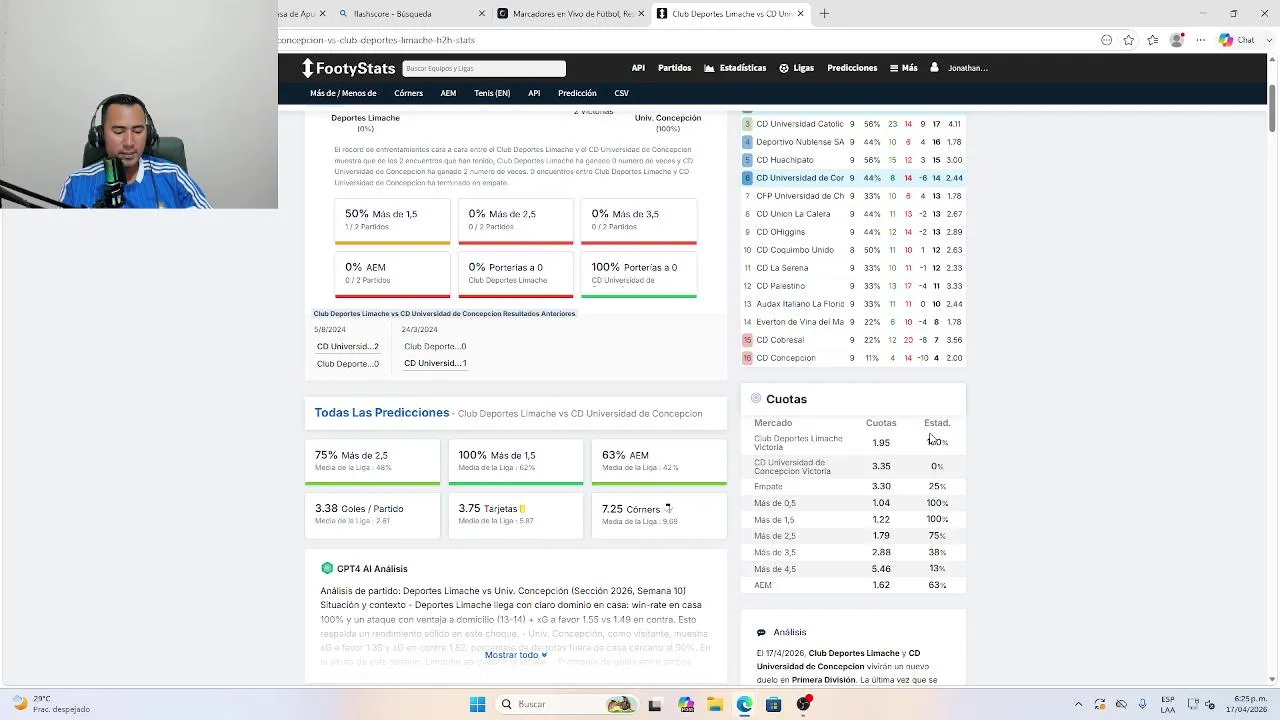Open a new browser tab

(x=824, y=14)
